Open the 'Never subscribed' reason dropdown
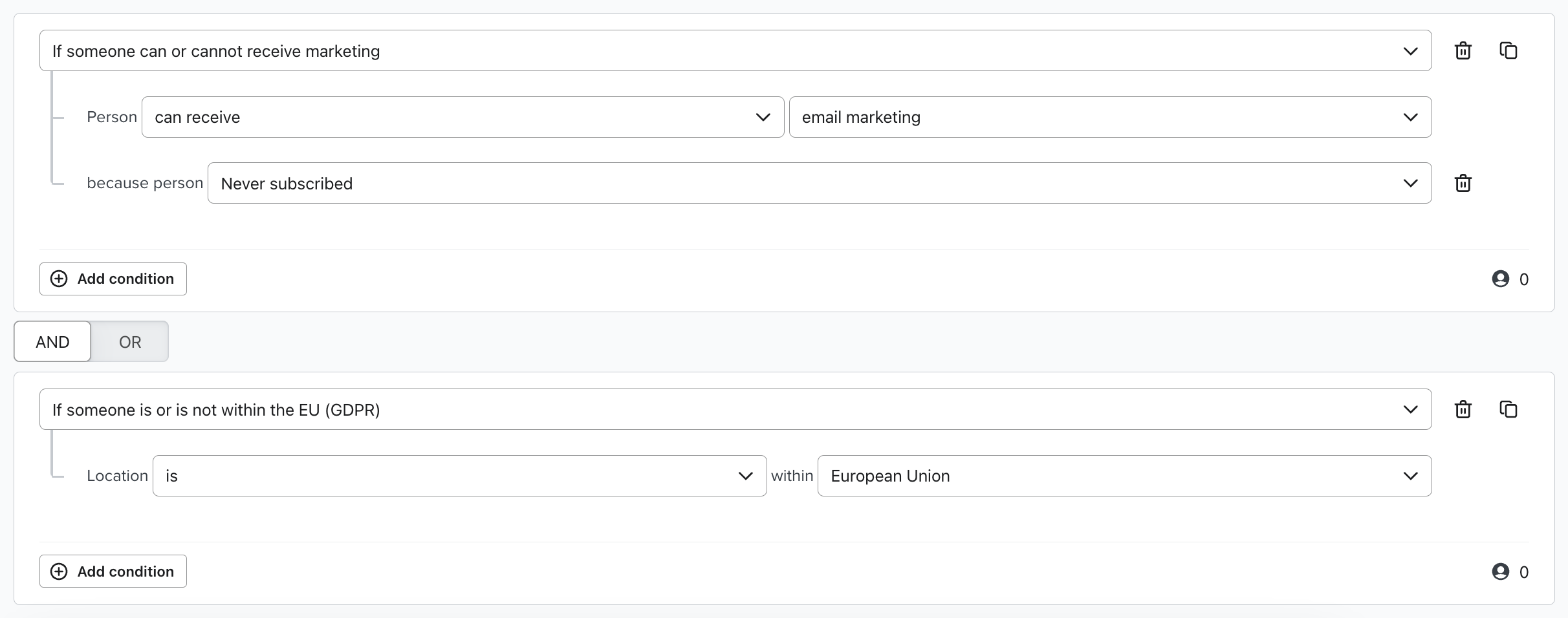1568x618 pixels. (819, 184)
